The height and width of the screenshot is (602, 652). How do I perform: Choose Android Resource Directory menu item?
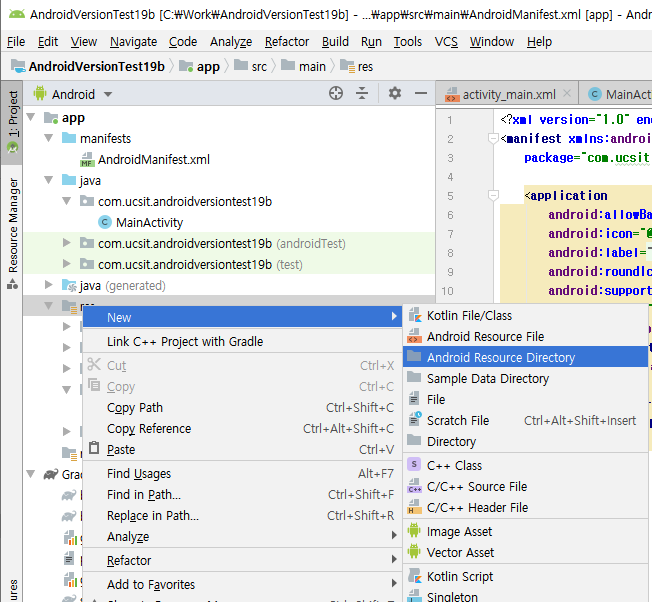pyautogui.click(x=500, y=358)
